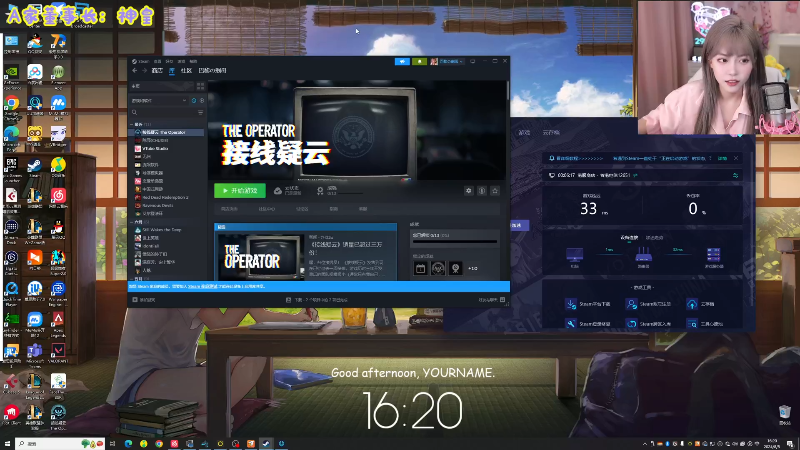Viewport: 800px width, 450px height.
Task: Collapse the bottom-most category header in game list
Action: [x=132, y=279]
